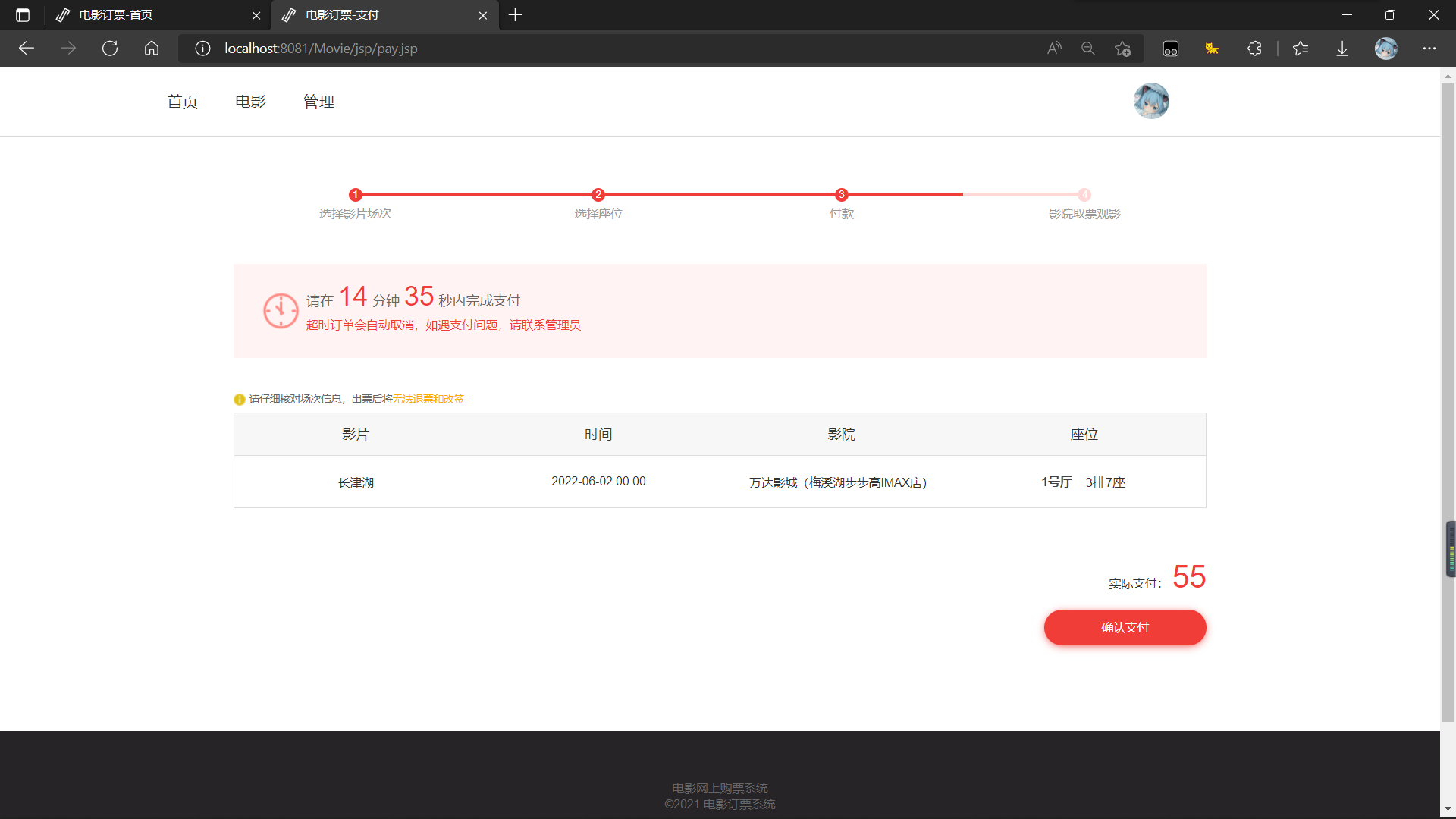The width and height of the screenshot is (1456, 819).
Task: Open the Favorites list
Action: [1301, 48]
